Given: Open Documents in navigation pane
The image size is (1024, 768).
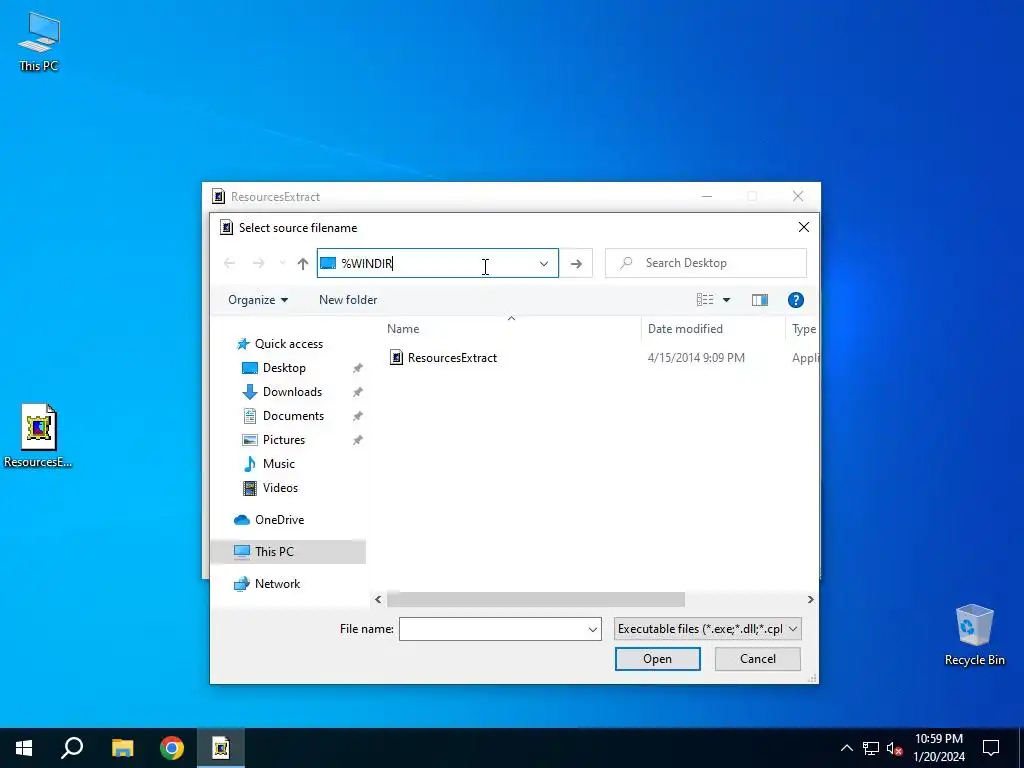Looking at the screenshot, I should coord(293,416).
